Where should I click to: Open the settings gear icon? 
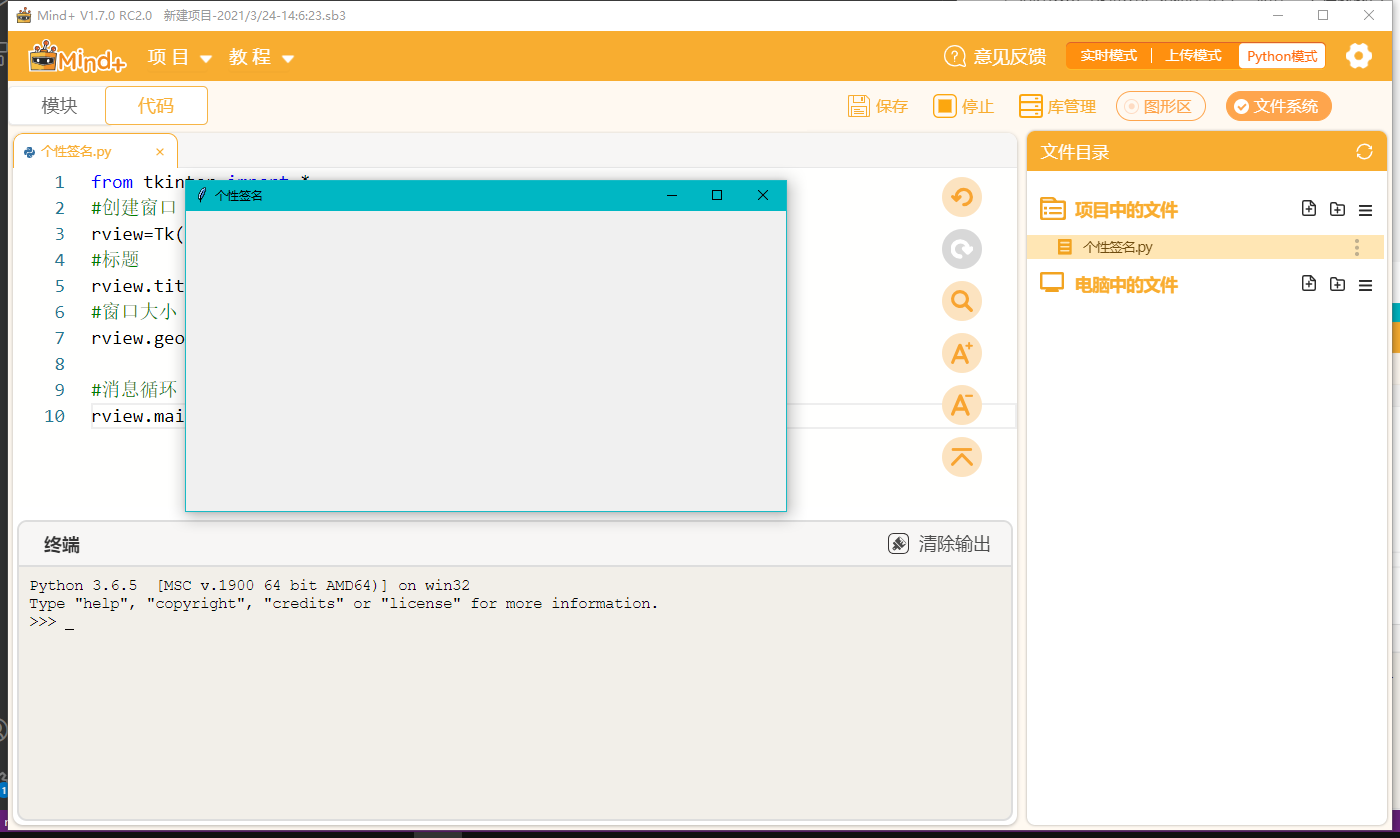click(x=1358, y=56)
